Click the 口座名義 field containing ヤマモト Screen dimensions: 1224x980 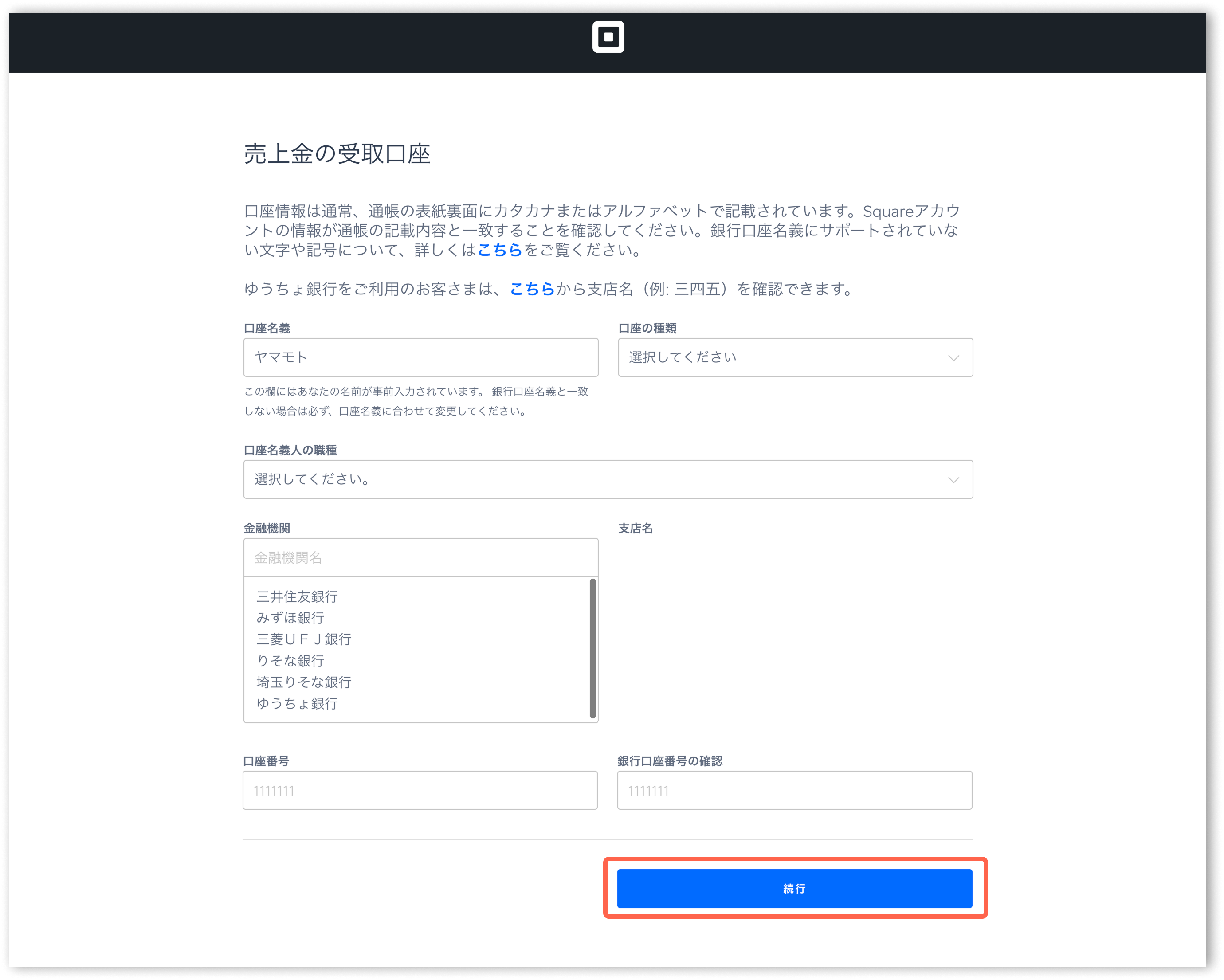pos(420,358)
